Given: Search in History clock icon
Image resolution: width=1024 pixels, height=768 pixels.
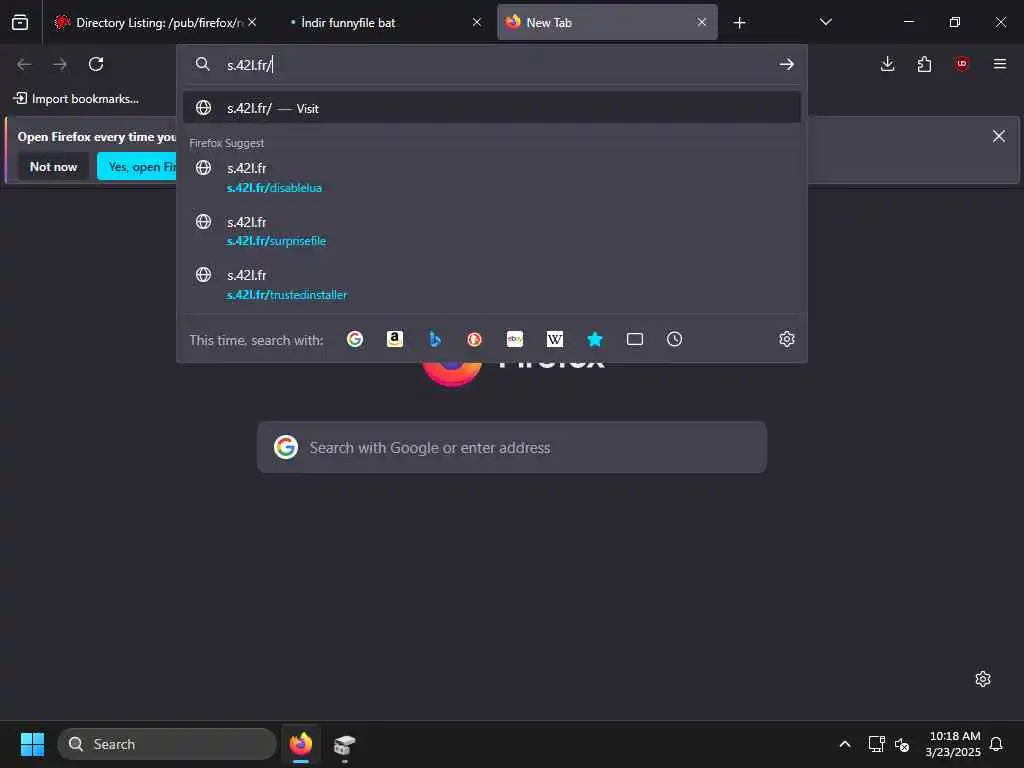Looking at the screenshot, I should point(674,339).
